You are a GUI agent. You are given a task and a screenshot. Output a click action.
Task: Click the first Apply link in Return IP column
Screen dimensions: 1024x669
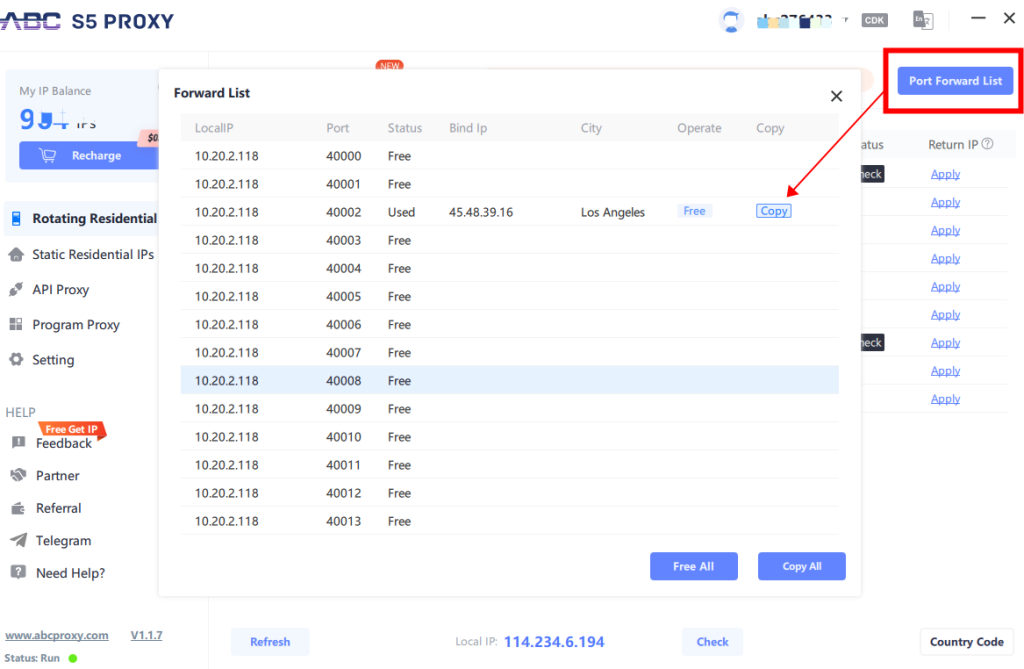[945, 174]
